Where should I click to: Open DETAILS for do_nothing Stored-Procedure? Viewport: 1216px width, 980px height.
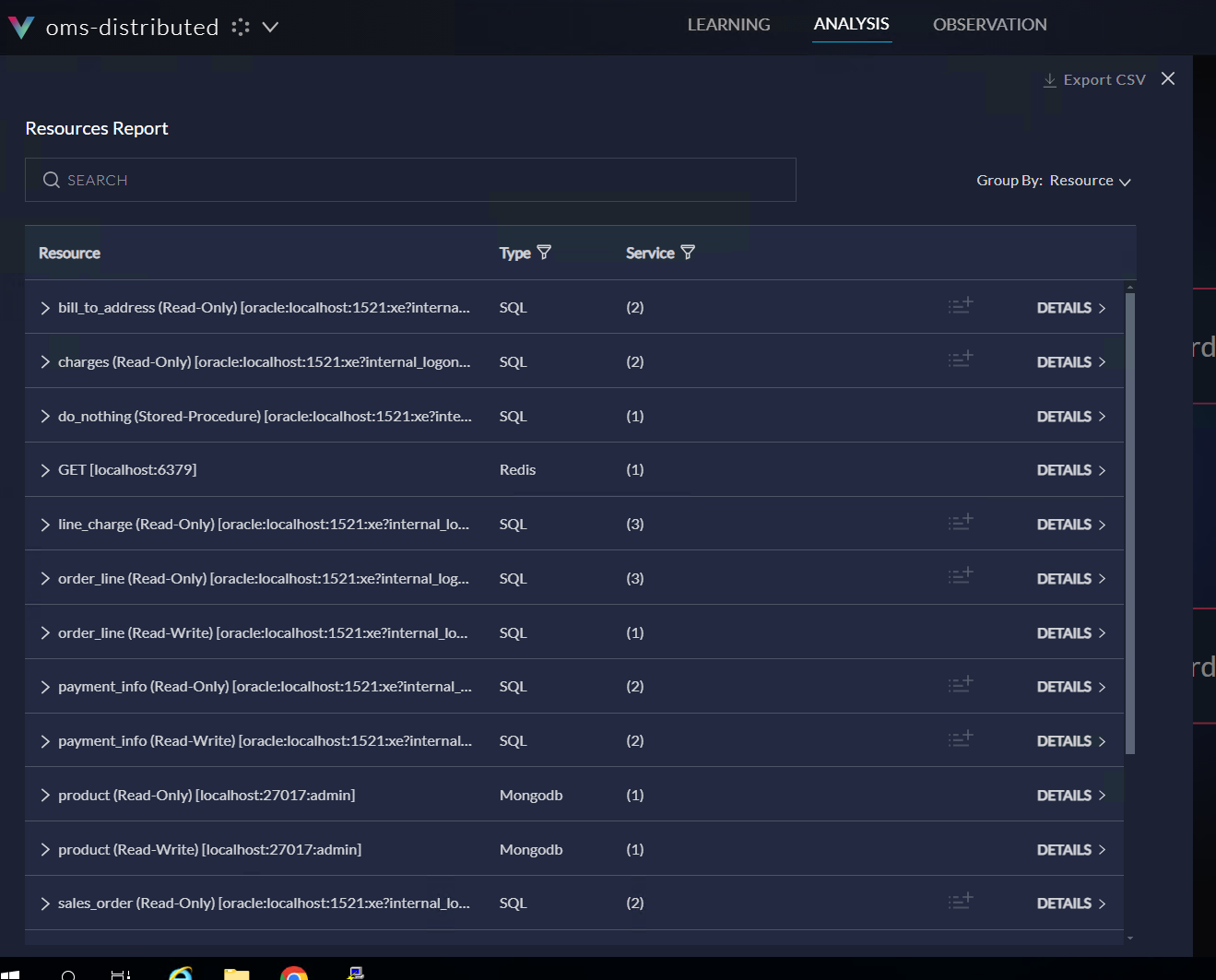[1071, 417]
